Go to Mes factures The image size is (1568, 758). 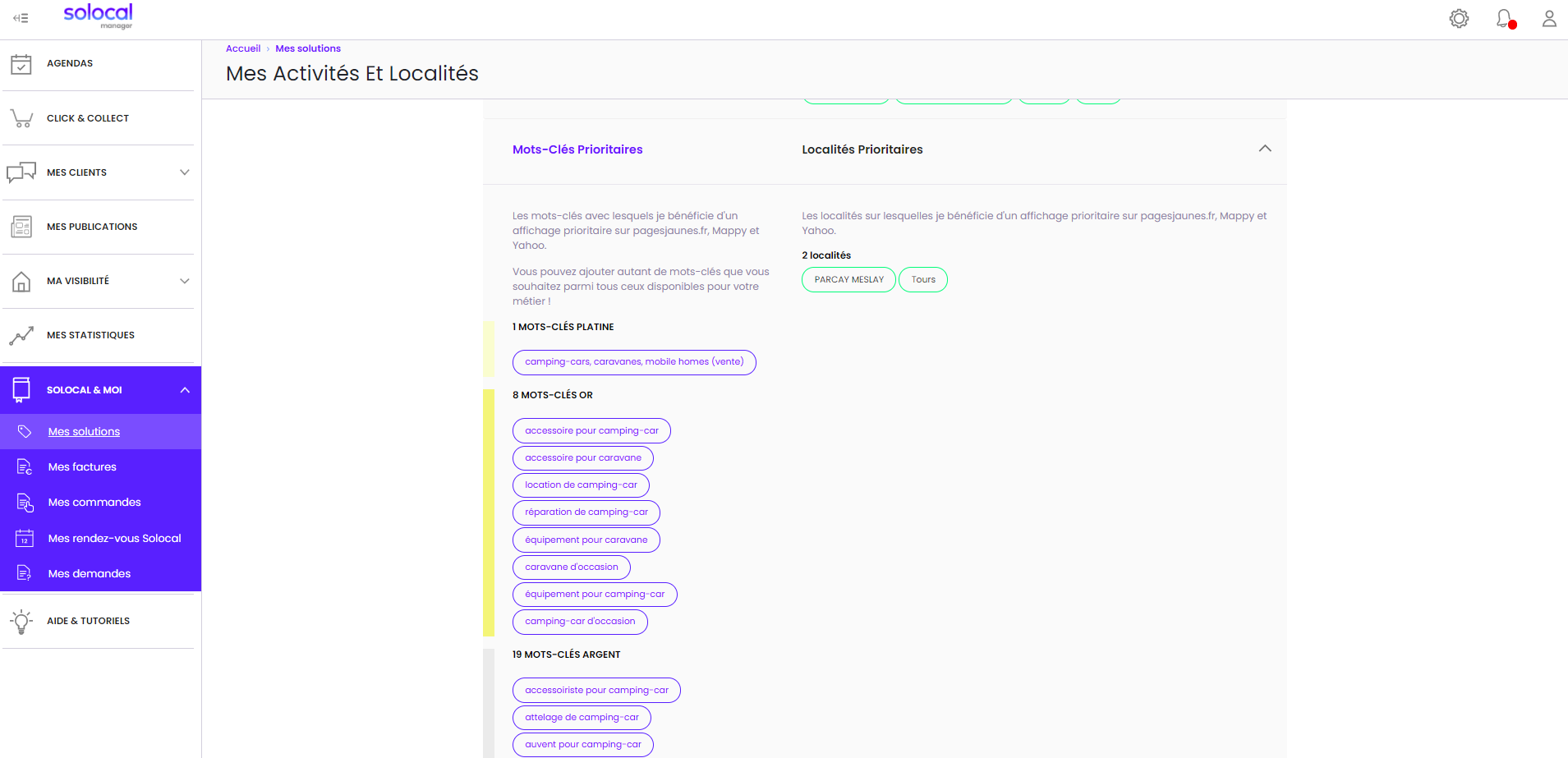(82, 466)
